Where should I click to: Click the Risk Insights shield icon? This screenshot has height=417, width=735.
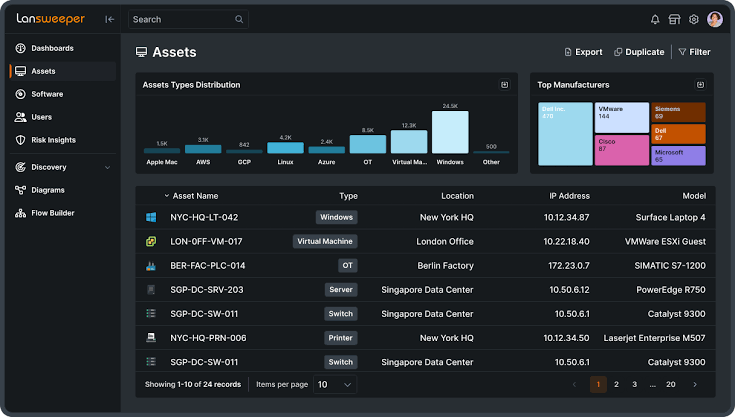[x=20, y=140]
